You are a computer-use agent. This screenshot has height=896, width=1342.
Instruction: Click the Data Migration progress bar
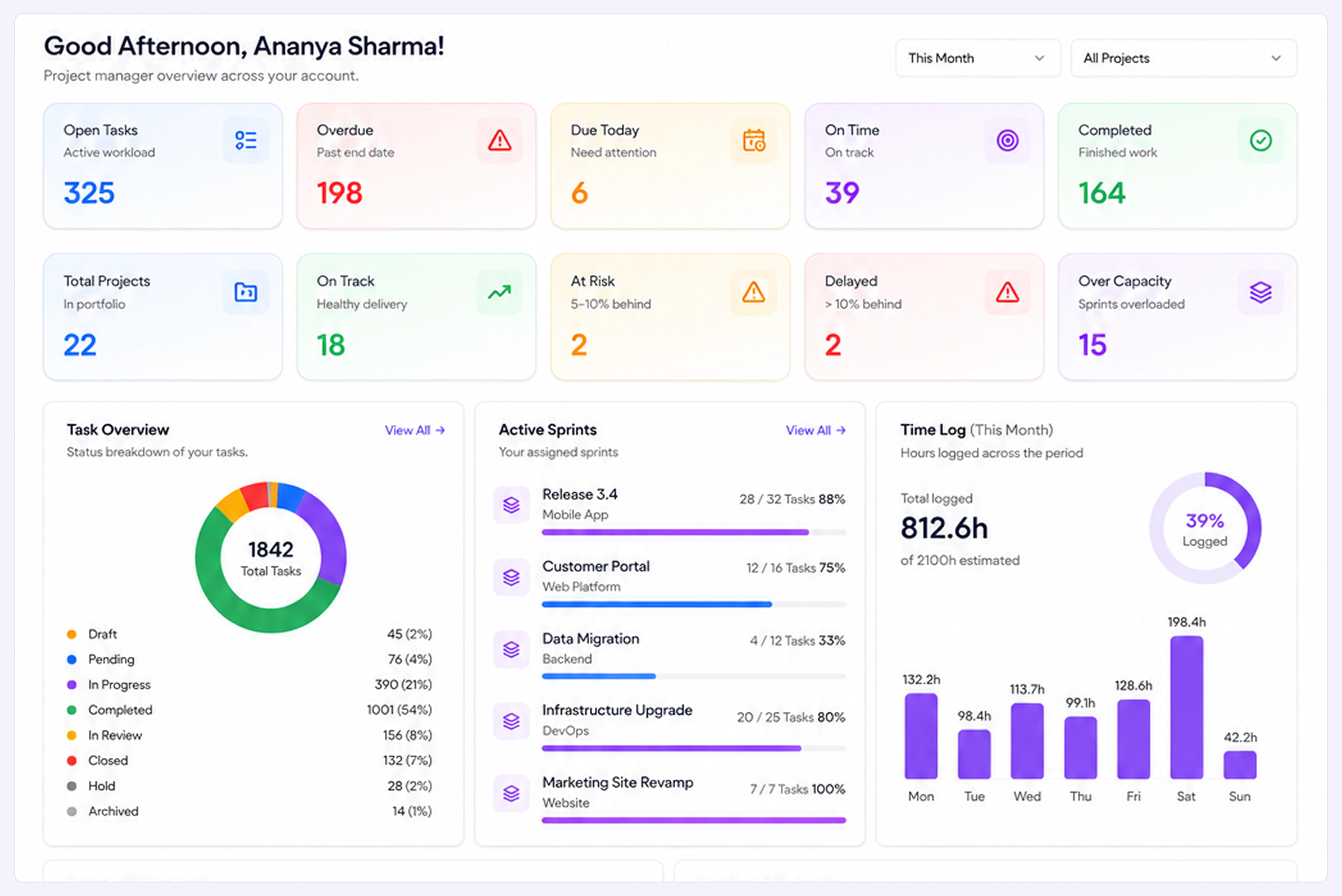pyautogui.click(x=694, y=676)
